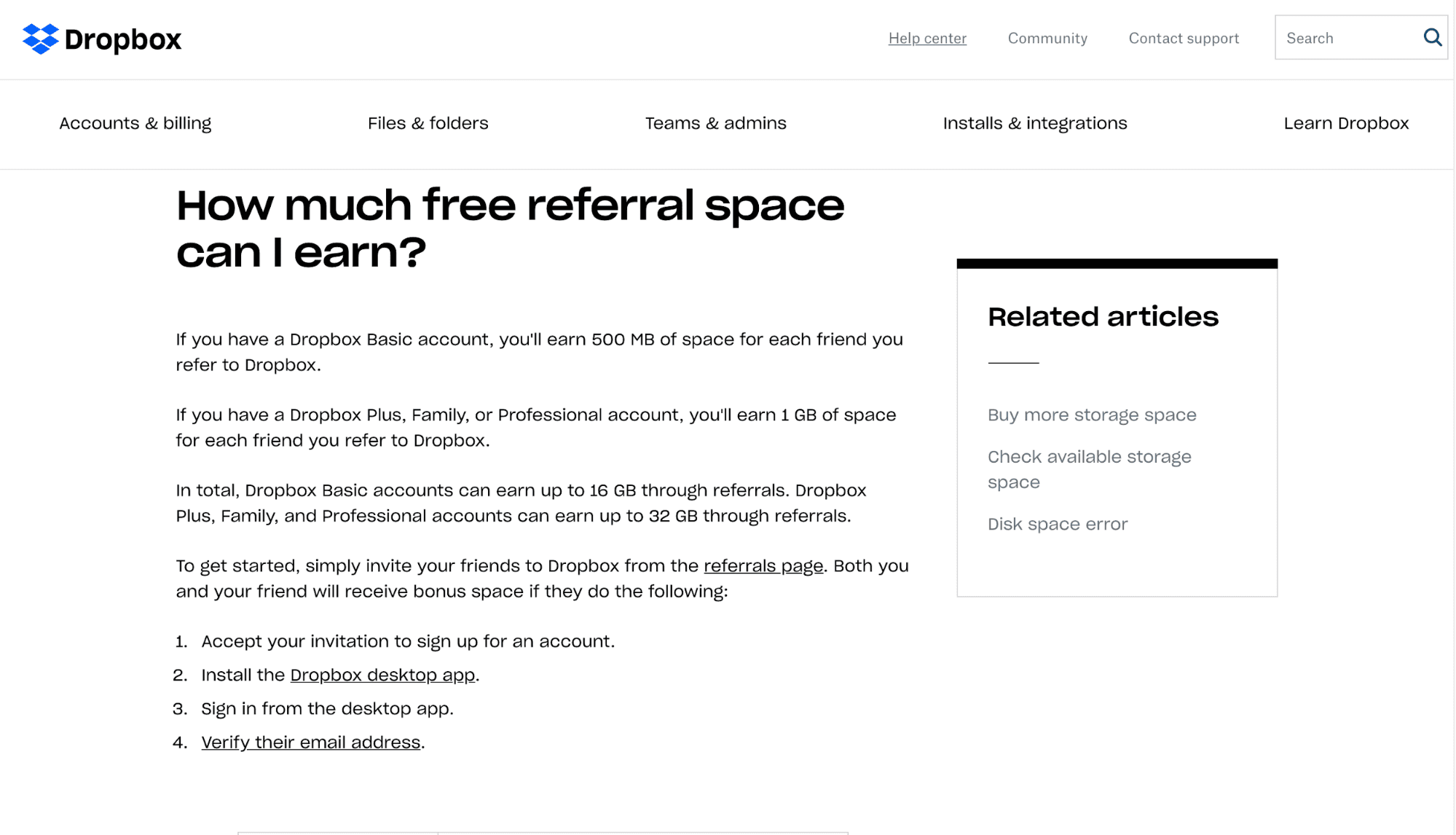Click the Dropbox logo icon

pos(40,39)
